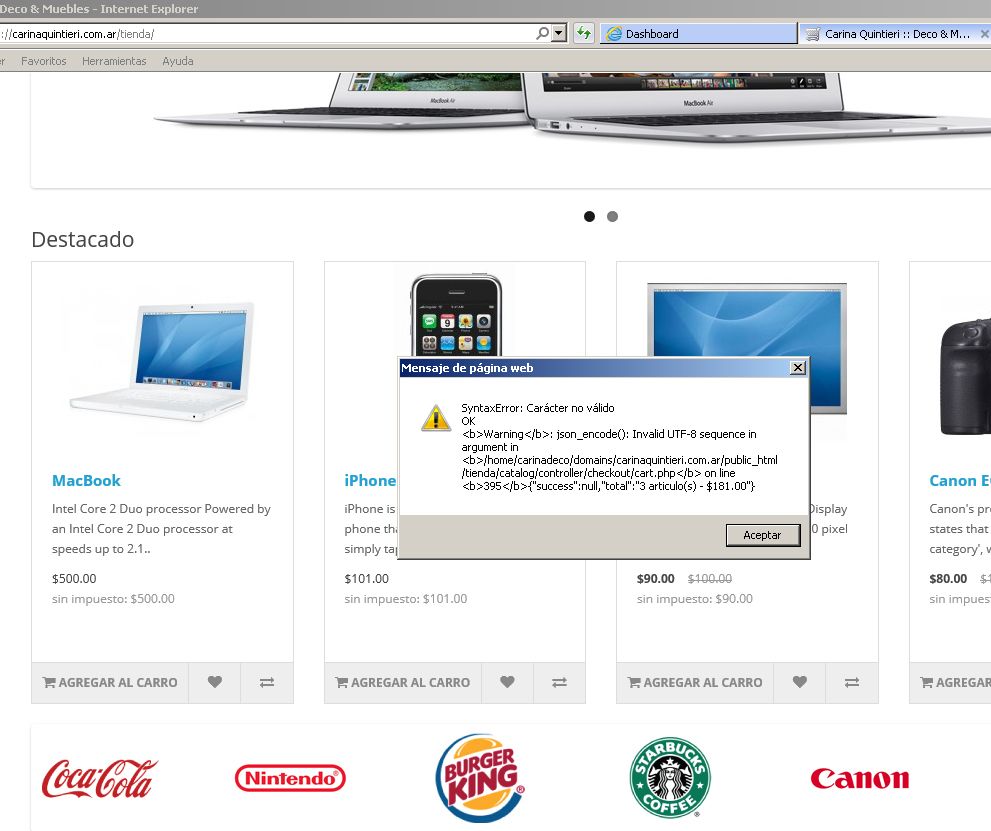This screenshot has height=831, width=991.
Task: Click in the URL address field
Action: click(265, 34)
